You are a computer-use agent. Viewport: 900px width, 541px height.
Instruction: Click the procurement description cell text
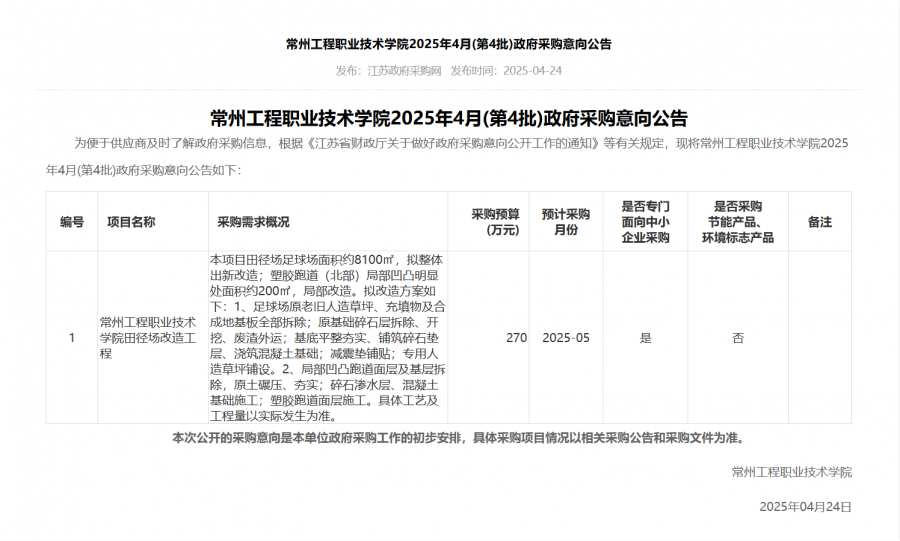click(x=328, y=338)
